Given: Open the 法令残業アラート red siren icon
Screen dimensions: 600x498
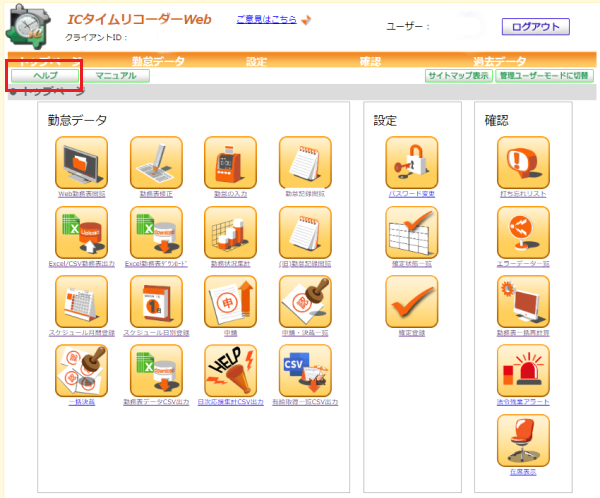Looking at the screenshot, I should pyautogui.click(x=523, y=371).
